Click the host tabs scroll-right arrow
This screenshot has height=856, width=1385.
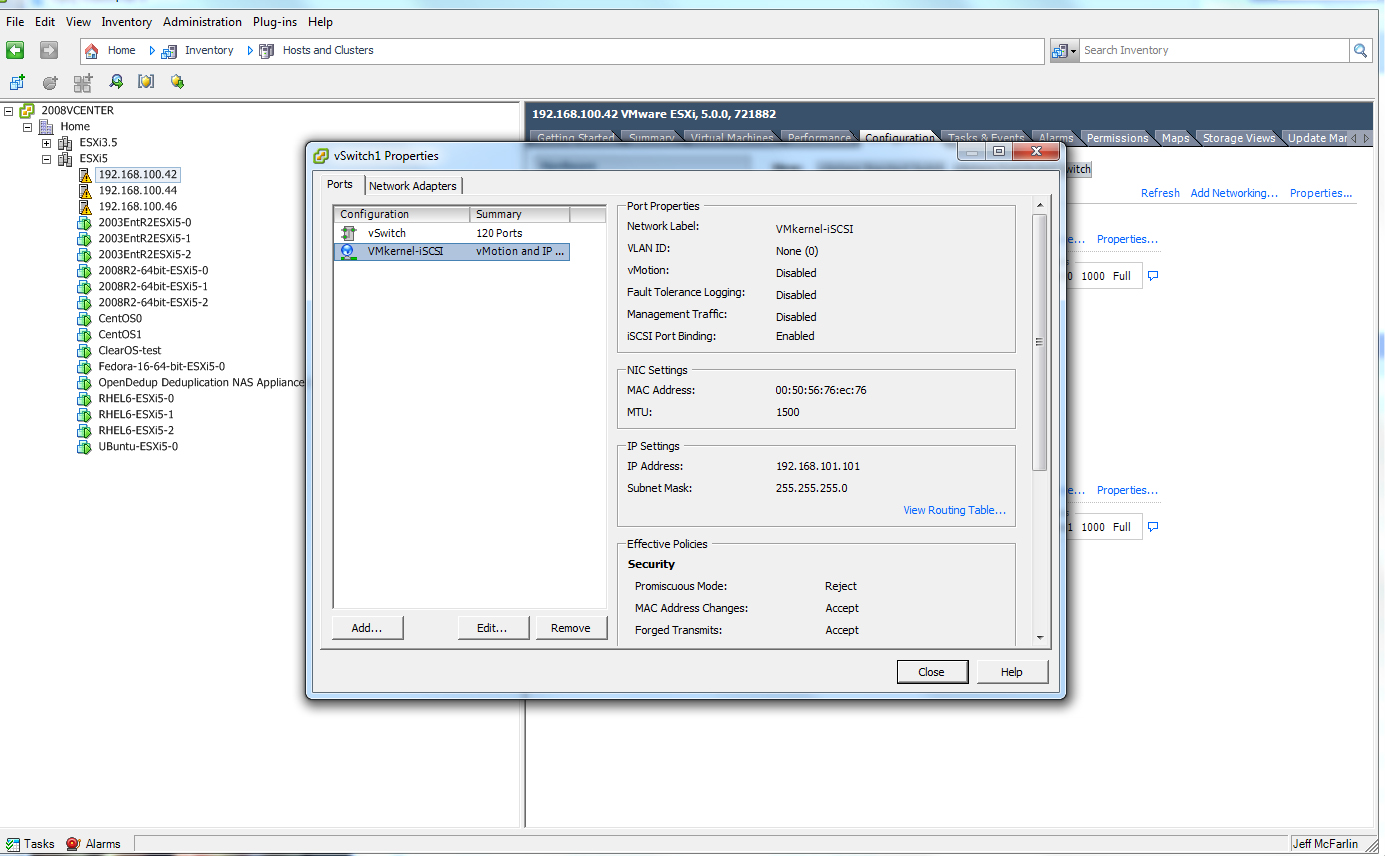point(1367,138)
